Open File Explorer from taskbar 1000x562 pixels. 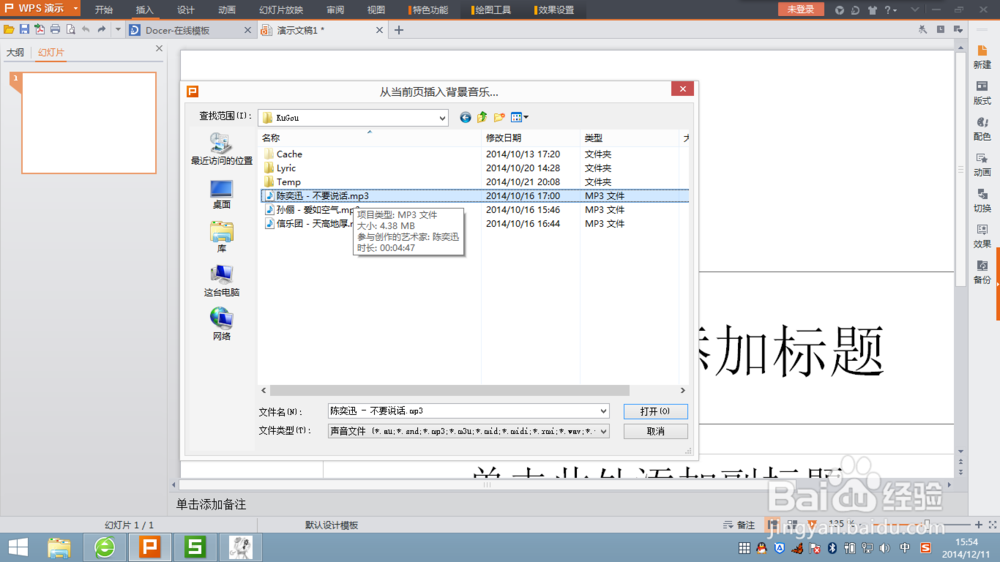pos(59,547)
